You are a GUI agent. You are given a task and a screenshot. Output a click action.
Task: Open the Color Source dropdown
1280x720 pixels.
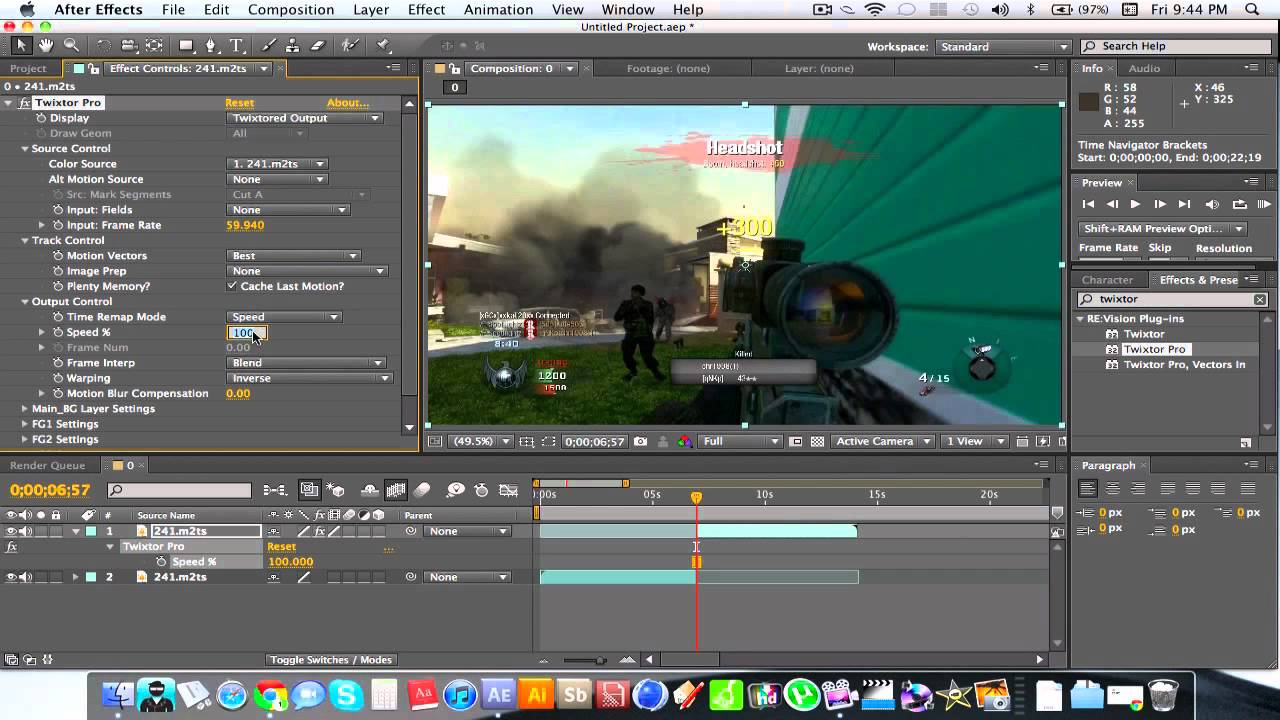(x=277, y=164)
